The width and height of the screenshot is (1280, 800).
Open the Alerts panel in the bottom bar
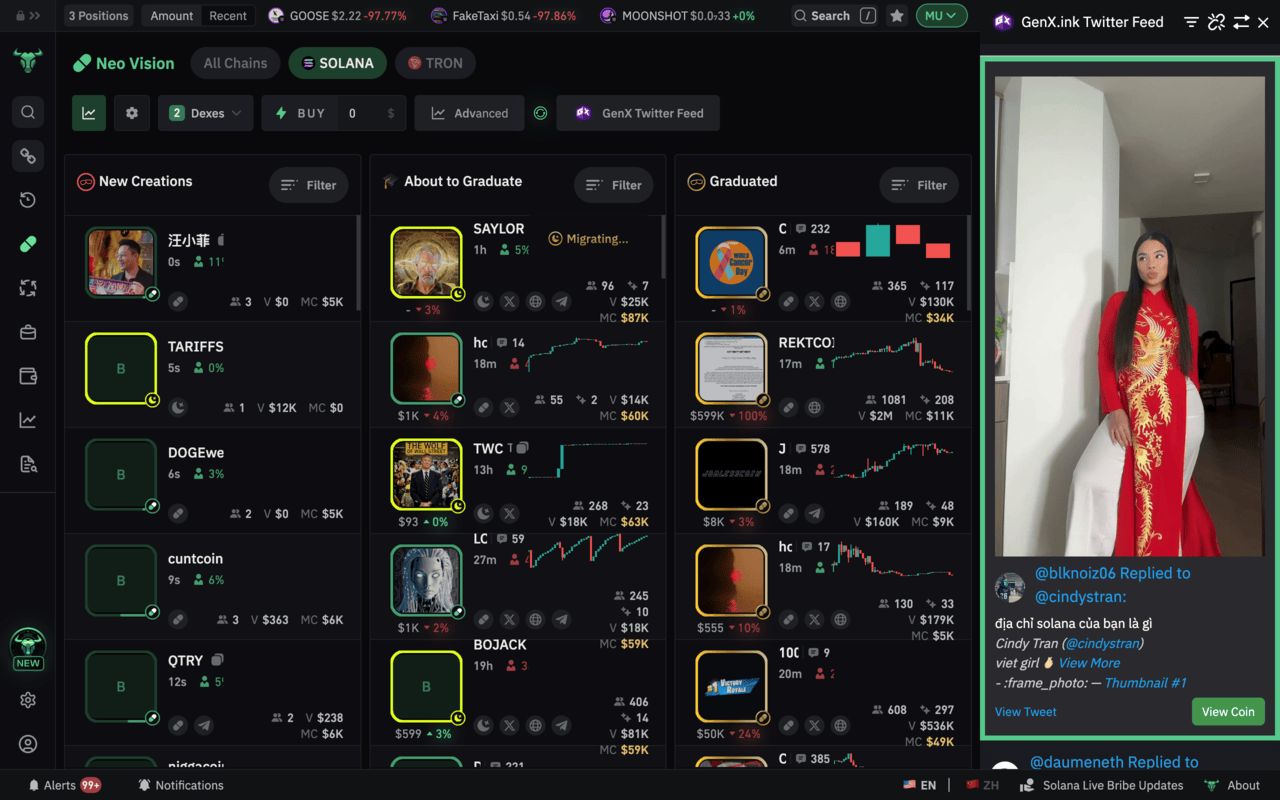[x=65, y=785]
